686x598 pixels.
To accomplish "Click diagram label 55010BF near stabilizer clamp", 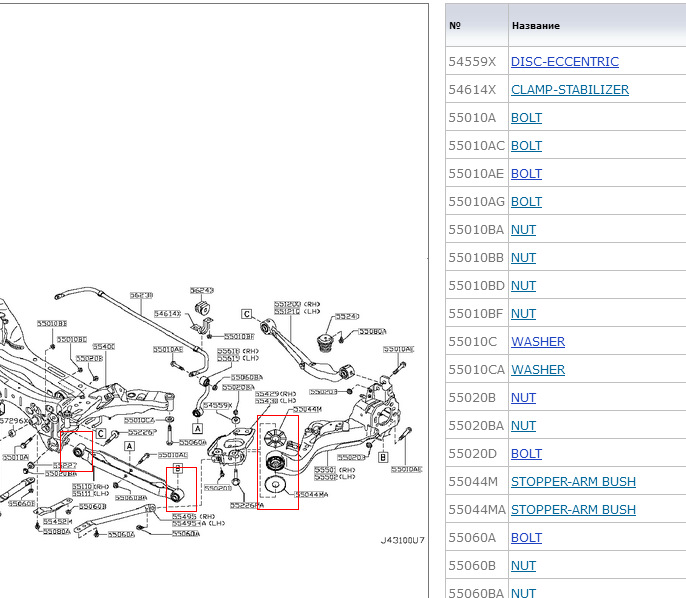I will [239, 336].
